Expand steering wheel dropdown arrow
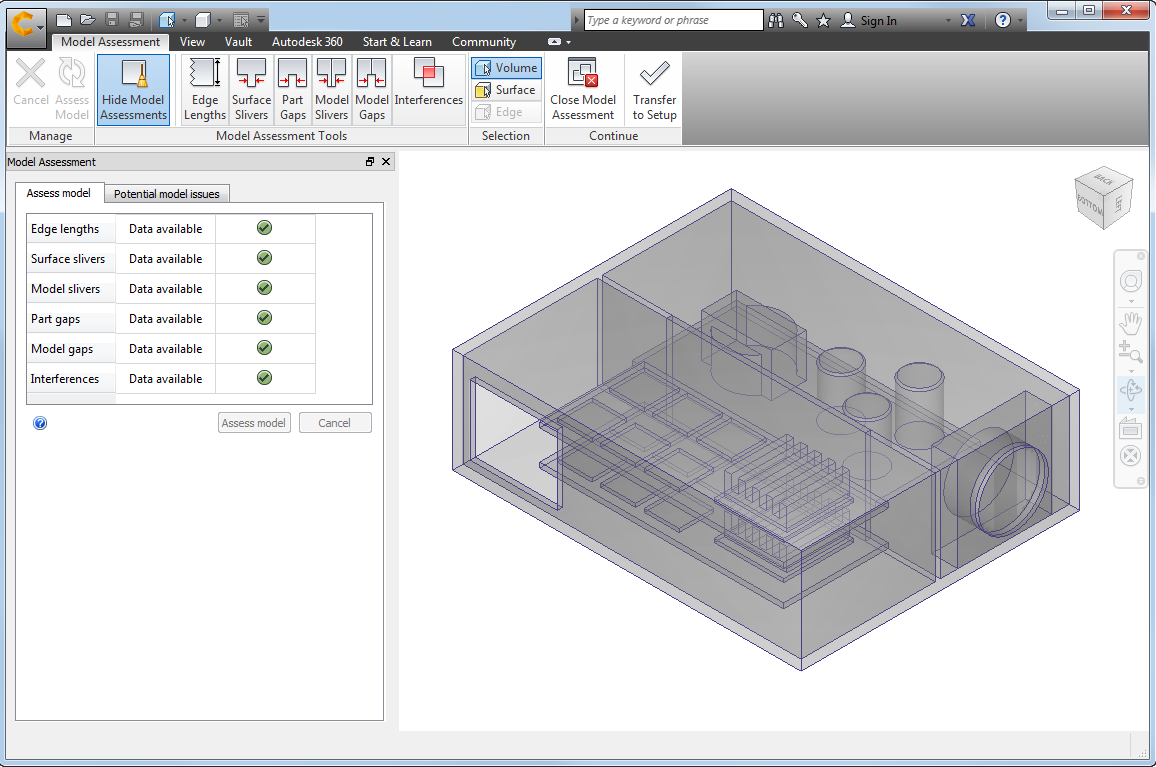 point(1131,301)
